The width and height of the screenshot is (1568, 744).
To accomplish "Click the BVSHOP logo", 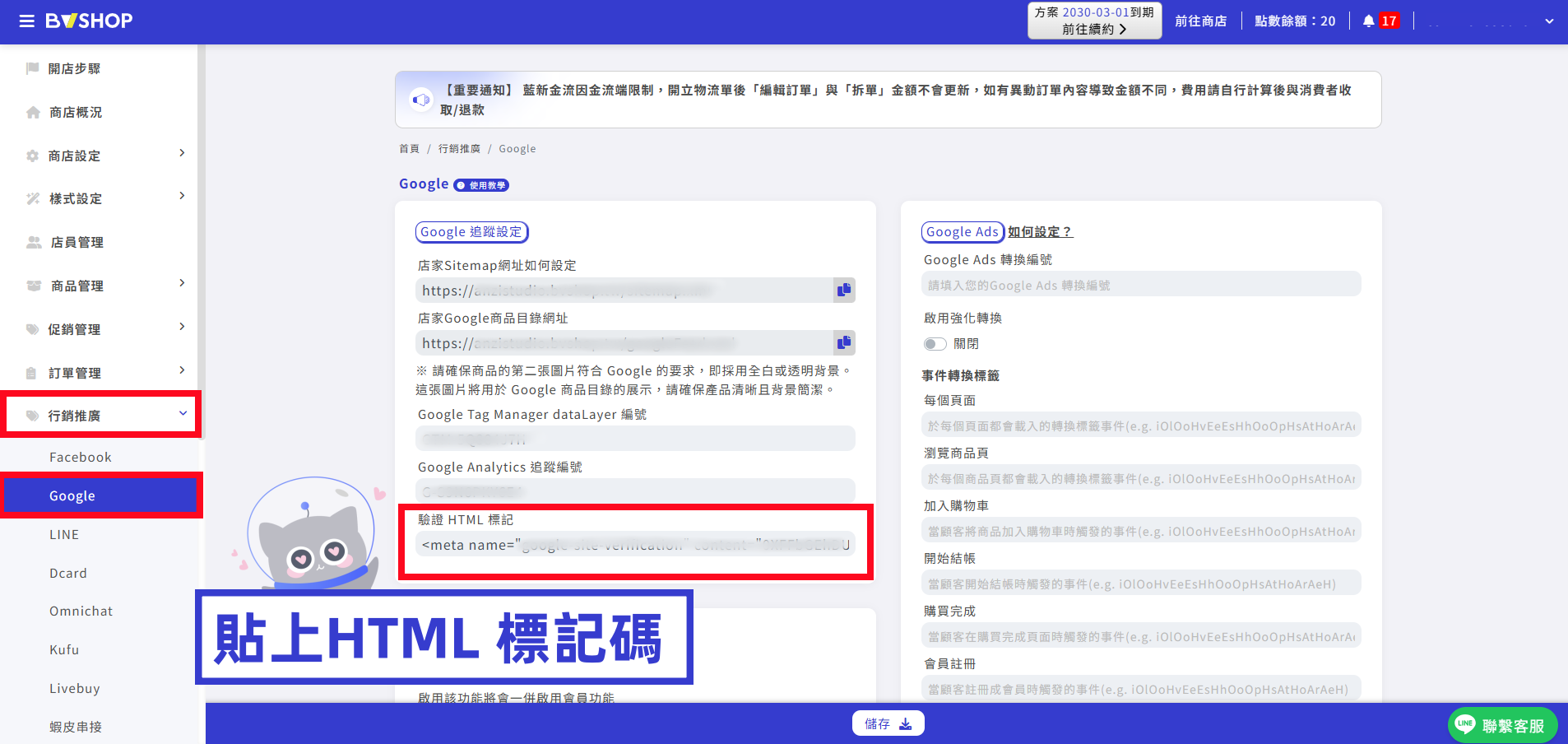I will (89, 21).
